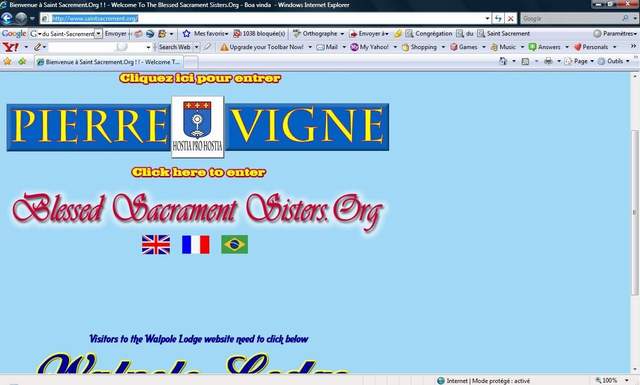
Task: Open the Yahoo! logo toolbar button
Action: click(x=11, y=47)
